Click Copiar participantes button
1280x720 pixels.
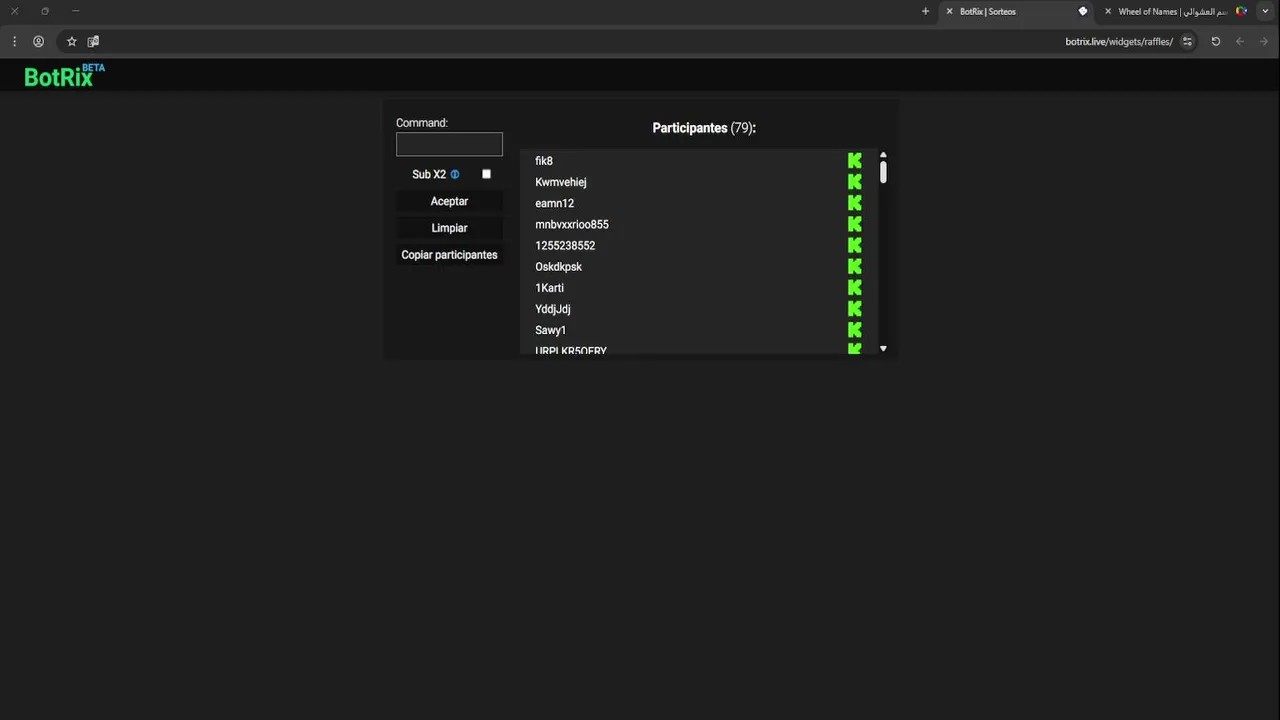(x=449, y=255)
